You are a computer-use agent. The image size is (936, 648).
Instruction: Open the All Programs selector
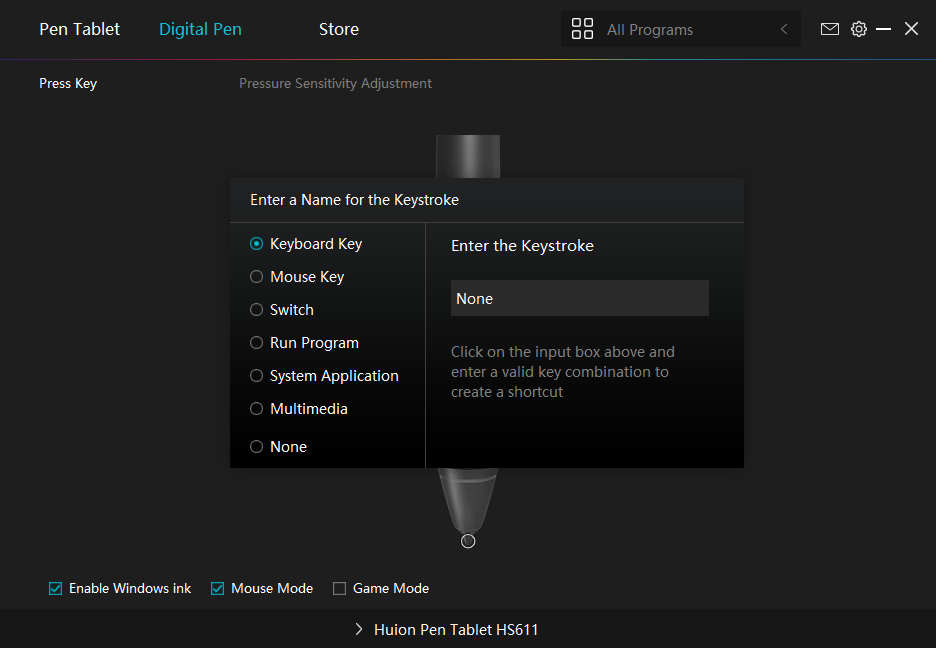[x=681, y=29]
